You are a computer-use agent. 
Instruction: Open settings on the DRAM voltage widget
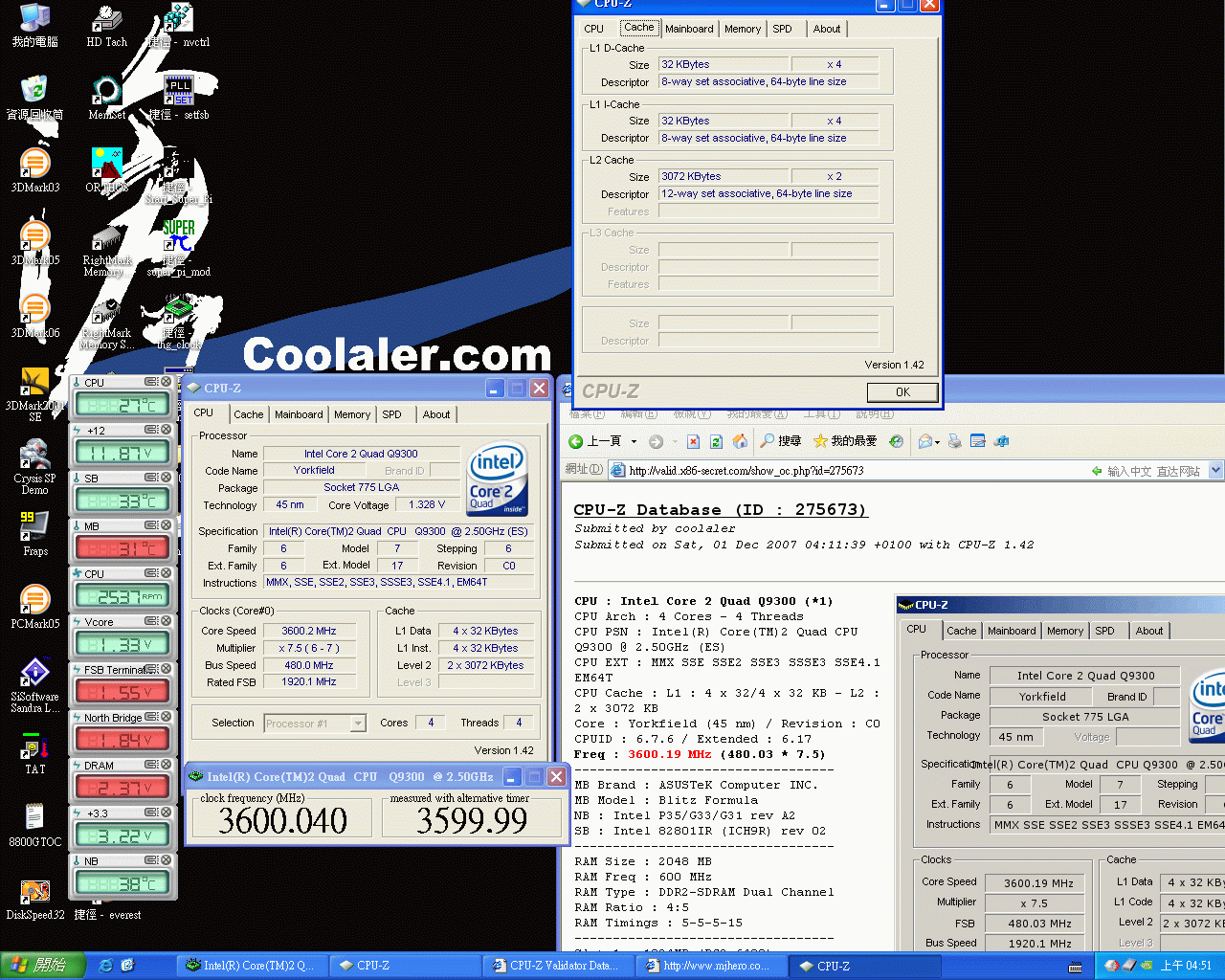coord(151,765)
